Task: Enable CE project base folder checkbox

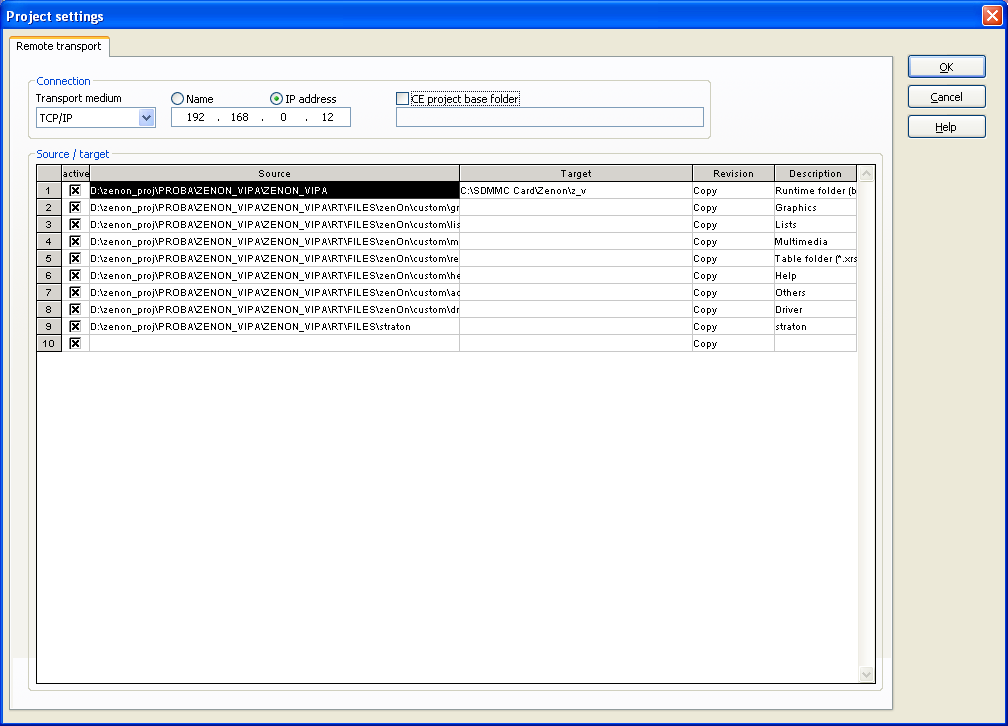Action: 403,99
